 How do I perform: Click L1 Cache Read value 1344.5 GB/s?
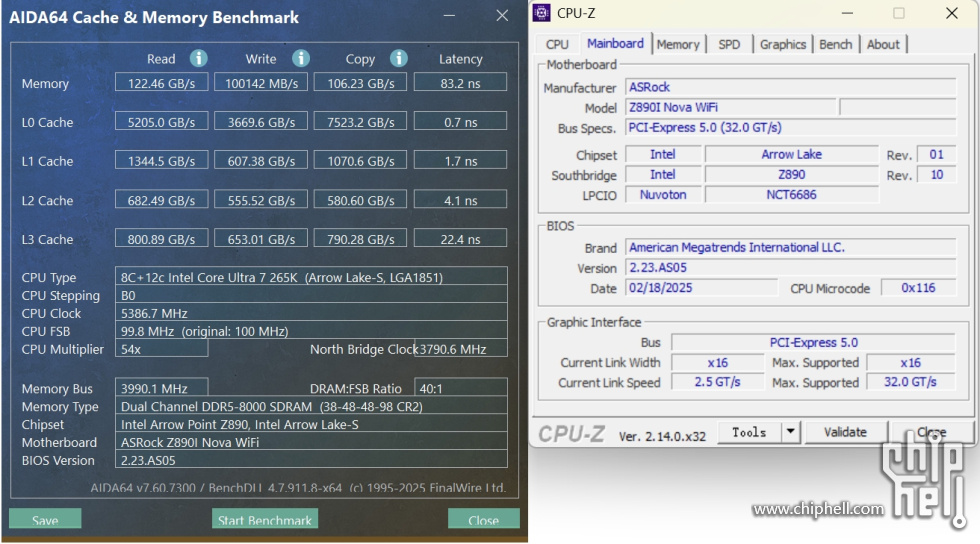click(161, 161)
